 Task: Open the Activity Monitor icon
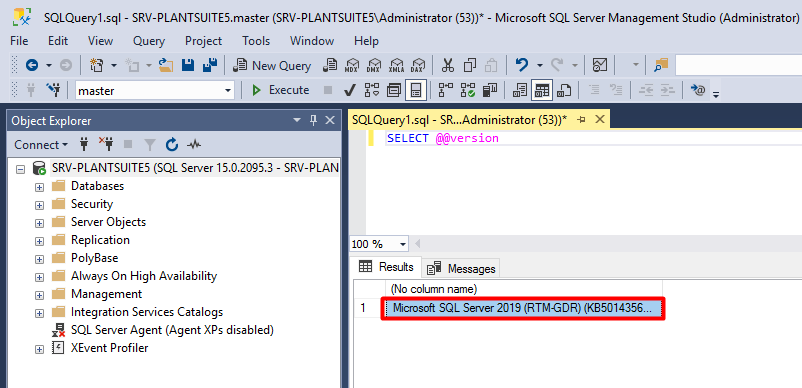[x=599, y=65]
